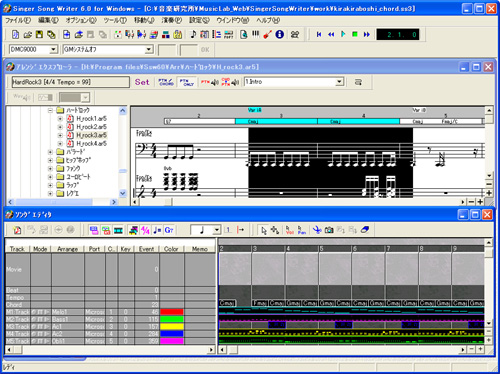Click the CHD PTN speaker preview icon
Viewport: 500px width, 374px height.
point(230,82)
